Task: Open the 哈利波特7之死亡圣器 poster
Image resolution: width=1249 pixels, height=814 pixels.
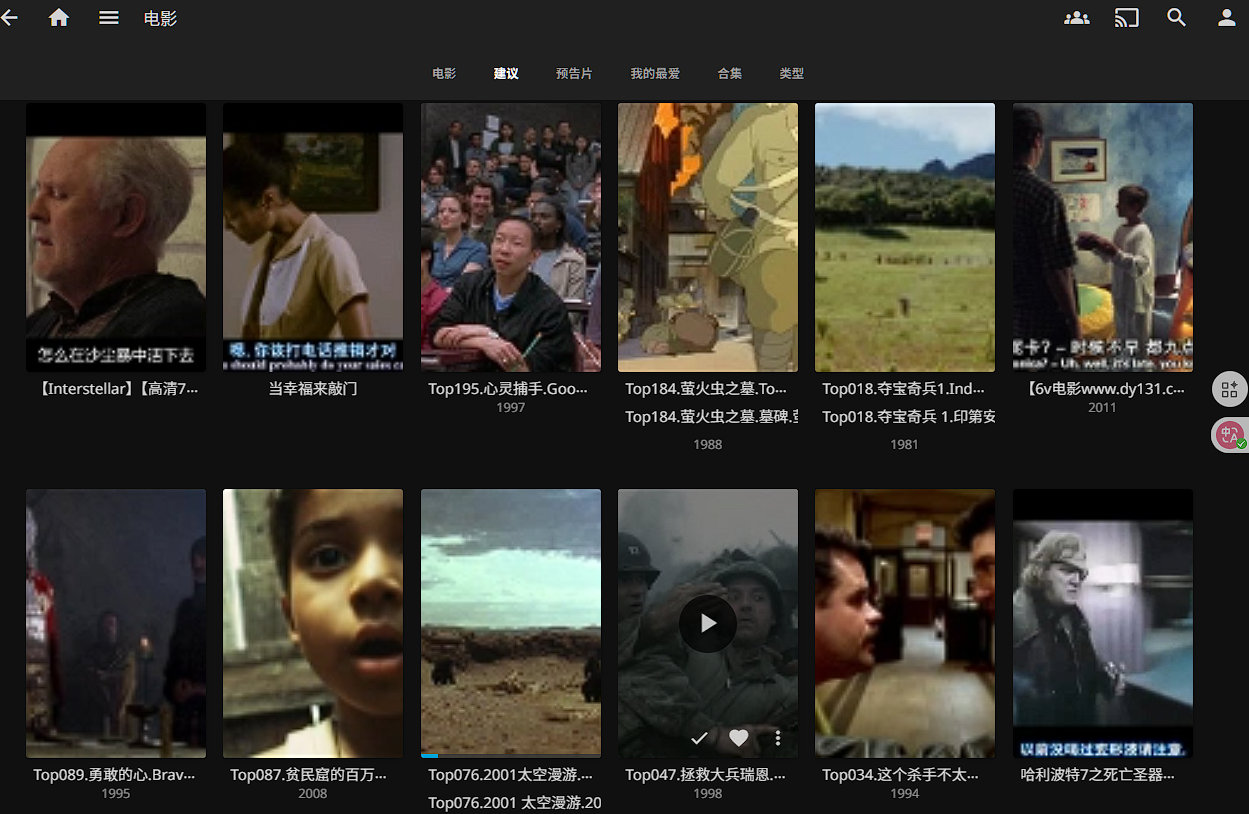Action: 1103,623
